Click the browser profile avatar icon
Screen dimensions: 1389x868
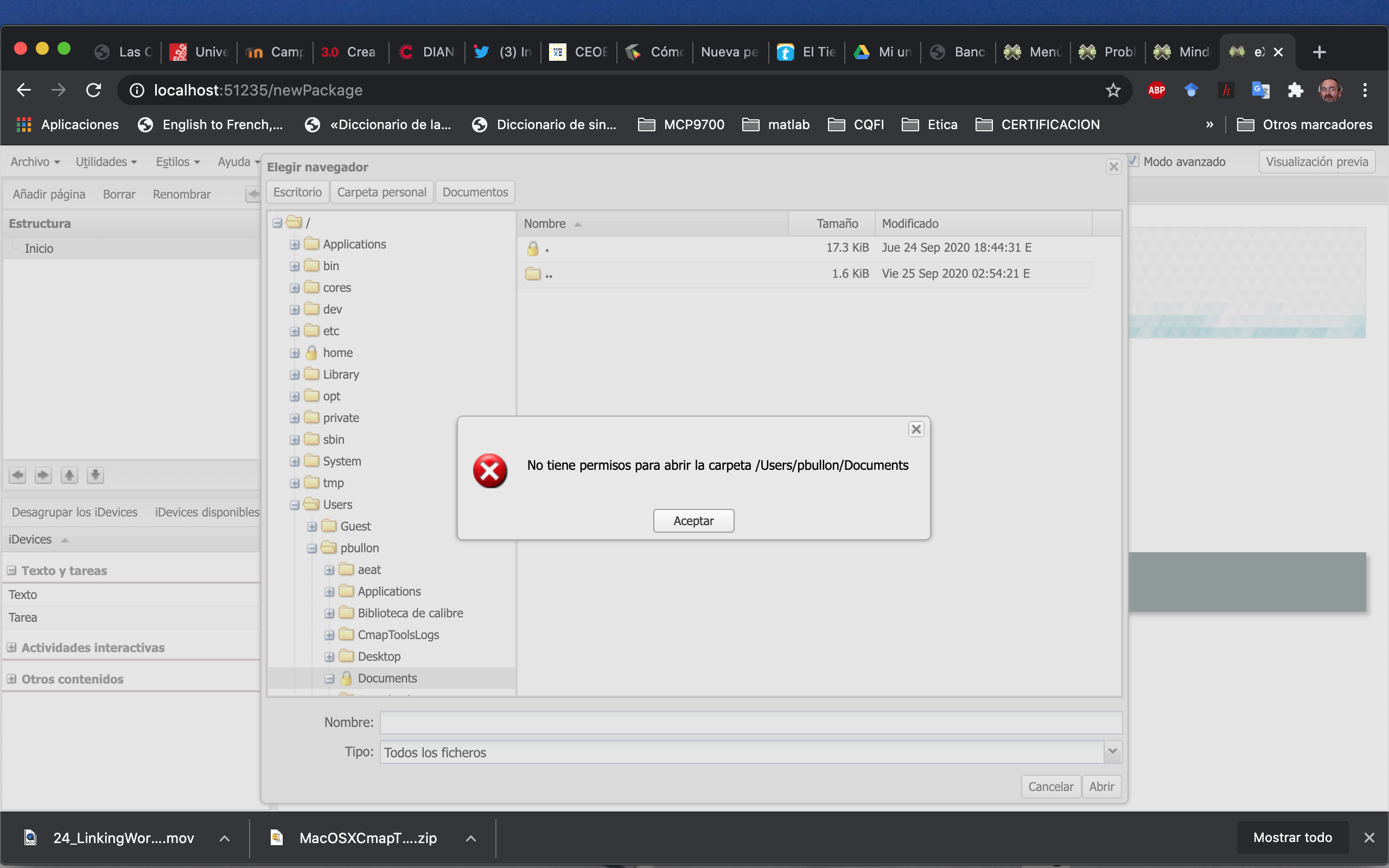[1330, 90]
